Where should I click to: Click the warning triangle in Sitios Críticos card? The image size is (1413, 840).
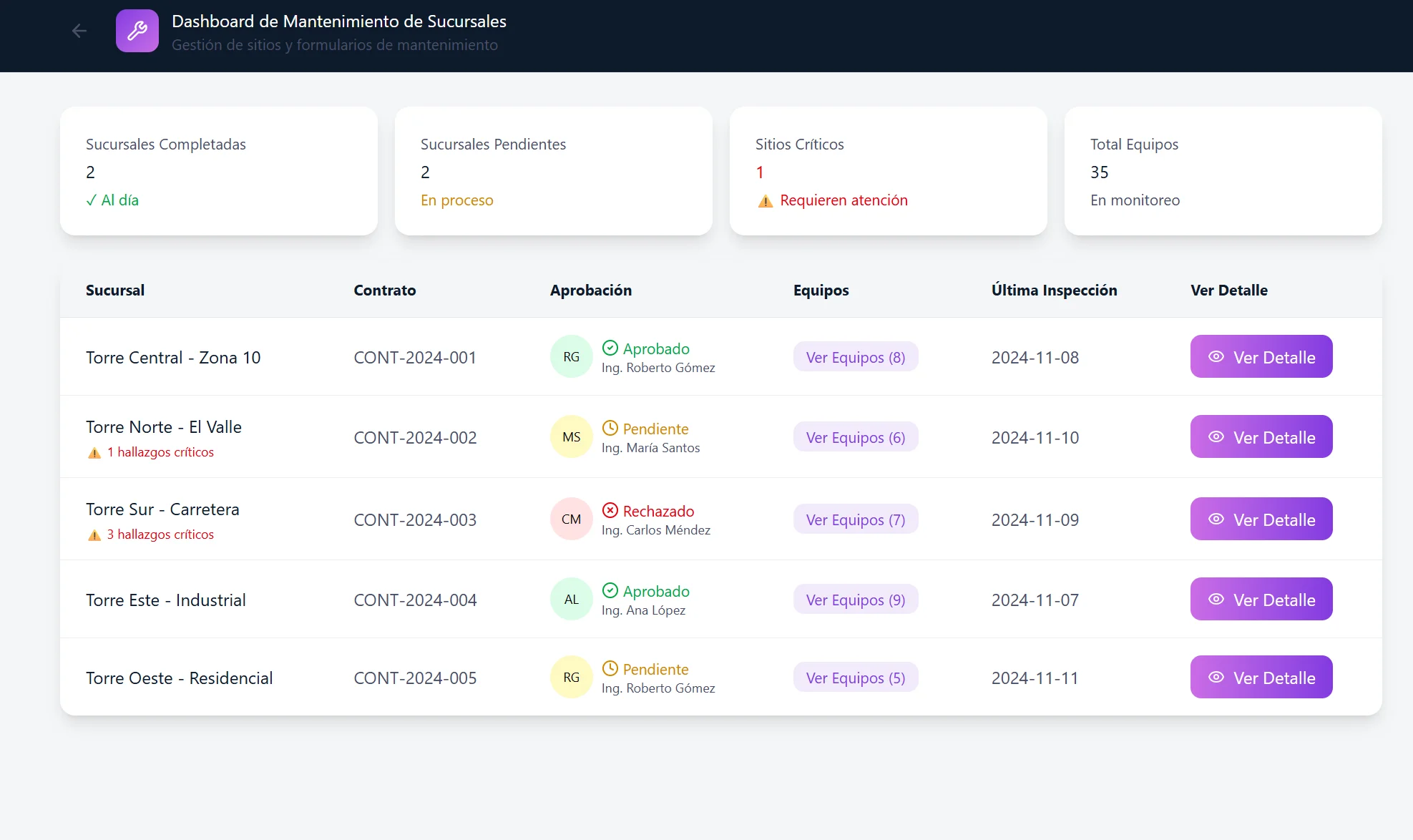tap(765, 201)
